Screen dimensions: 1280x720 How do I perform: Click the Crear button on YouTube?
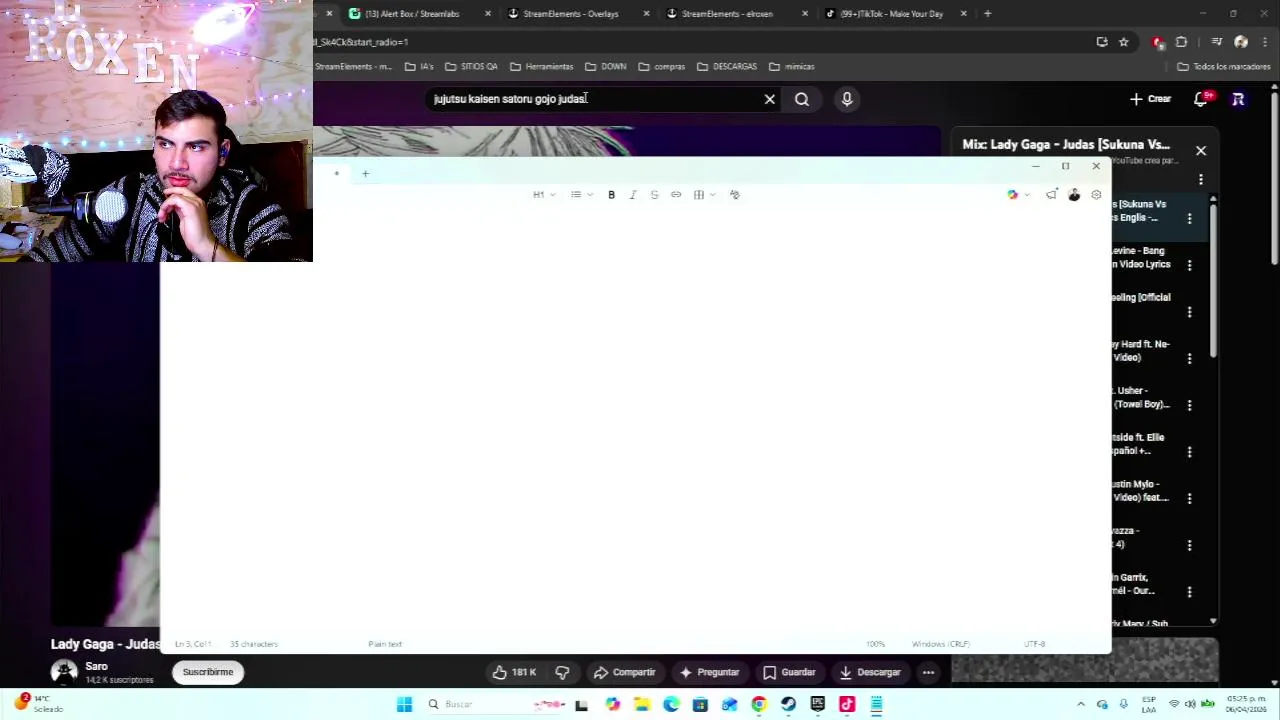point(1150,99)
